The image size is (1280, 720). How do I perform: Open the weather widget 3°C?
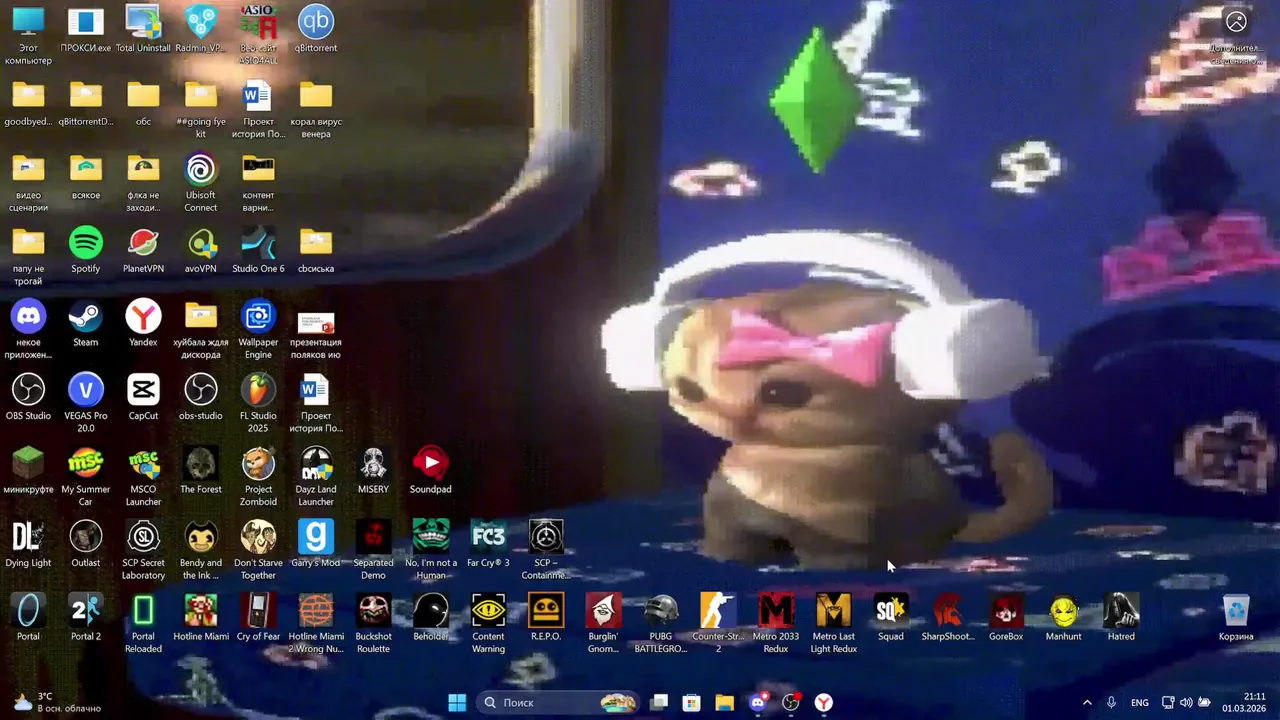coord(58,702)
